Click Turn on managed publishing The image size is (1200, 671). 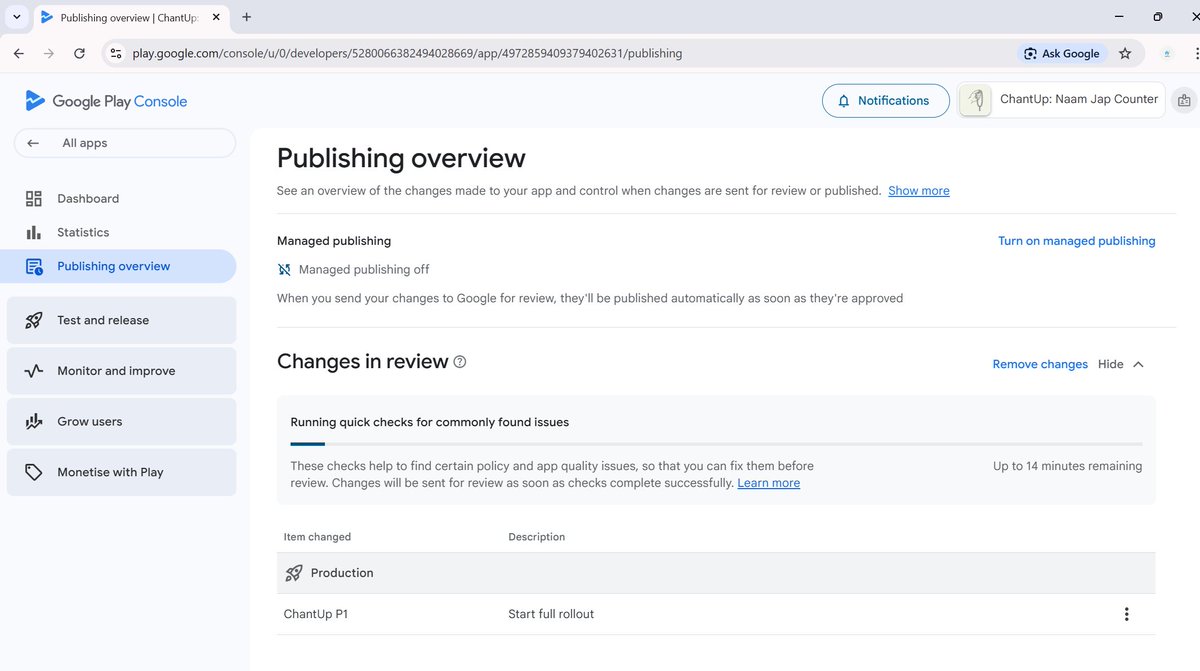(1076, 241)
